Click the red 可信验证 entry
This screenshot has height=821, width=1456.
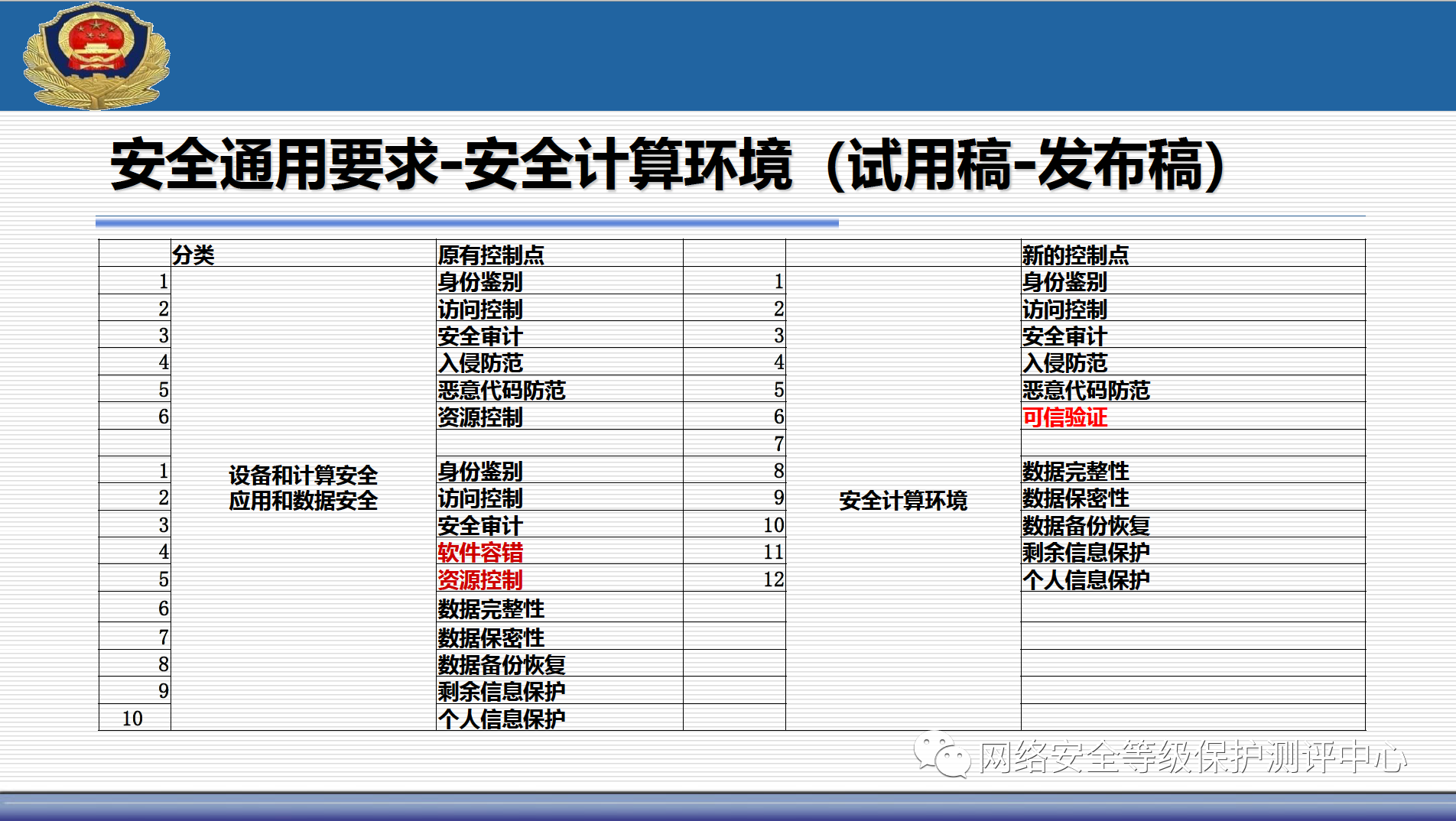(1064, 417)
